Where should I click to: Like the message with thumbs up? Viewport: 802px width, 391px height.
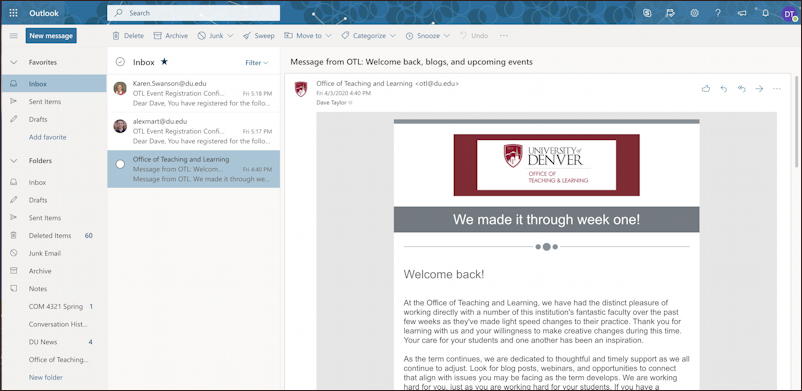[x=706, y=89]
